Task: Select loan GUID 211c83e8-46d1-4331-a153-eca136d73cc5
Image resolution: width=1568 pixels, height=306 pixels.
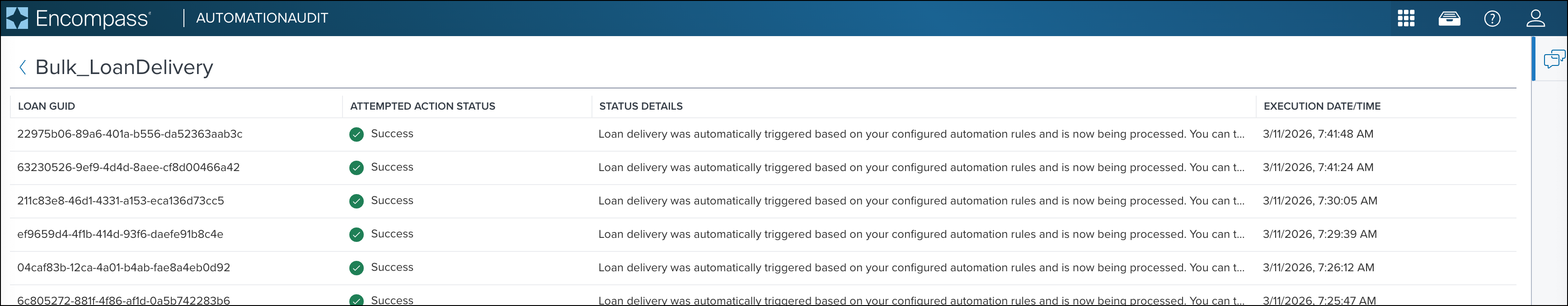Action: [121, 201]
